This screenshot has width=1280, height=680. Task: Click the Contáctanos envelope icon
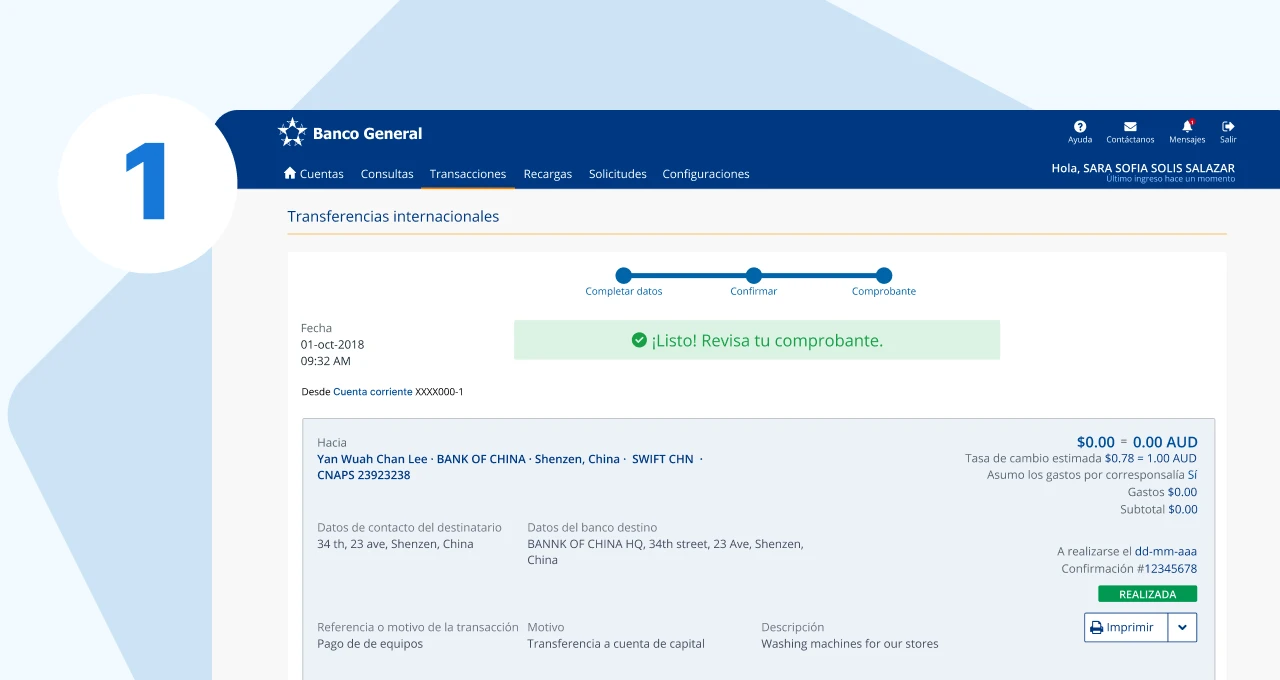[1130, 127]
